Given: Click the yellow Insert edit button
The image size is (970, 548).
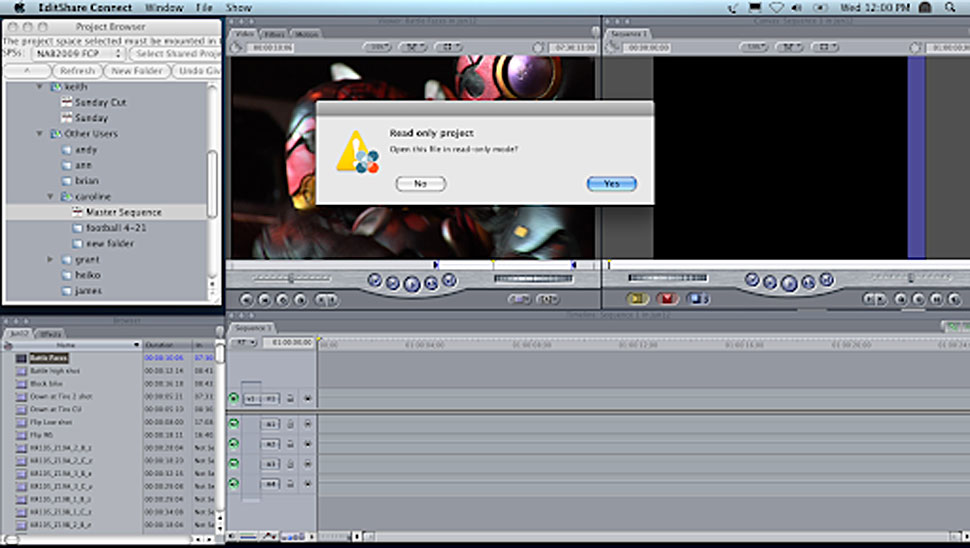Looking at the screenshot, I should (x=637, y=299).
